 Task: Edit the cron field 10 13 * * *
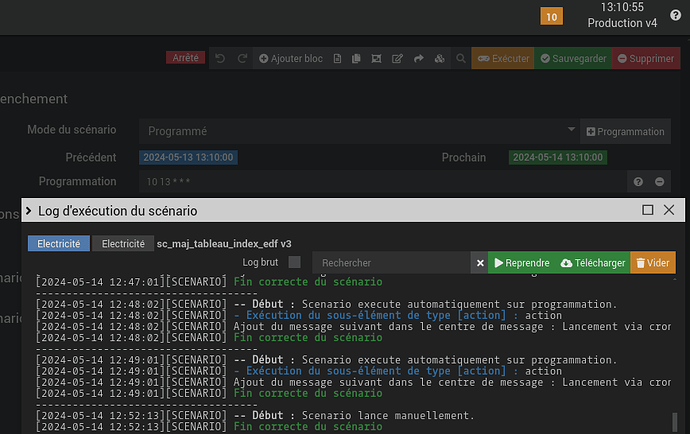click(383, 181)
